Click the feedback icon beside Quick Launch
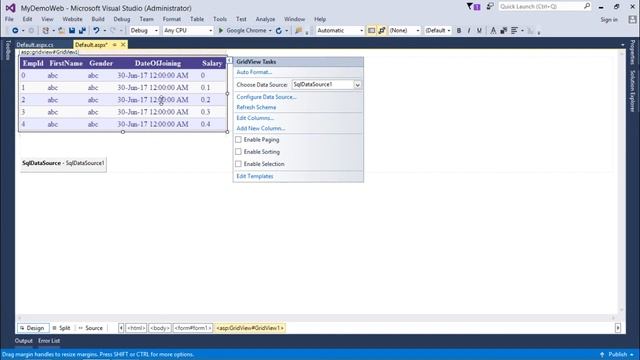The image size is (640, 360). (490, 7)
